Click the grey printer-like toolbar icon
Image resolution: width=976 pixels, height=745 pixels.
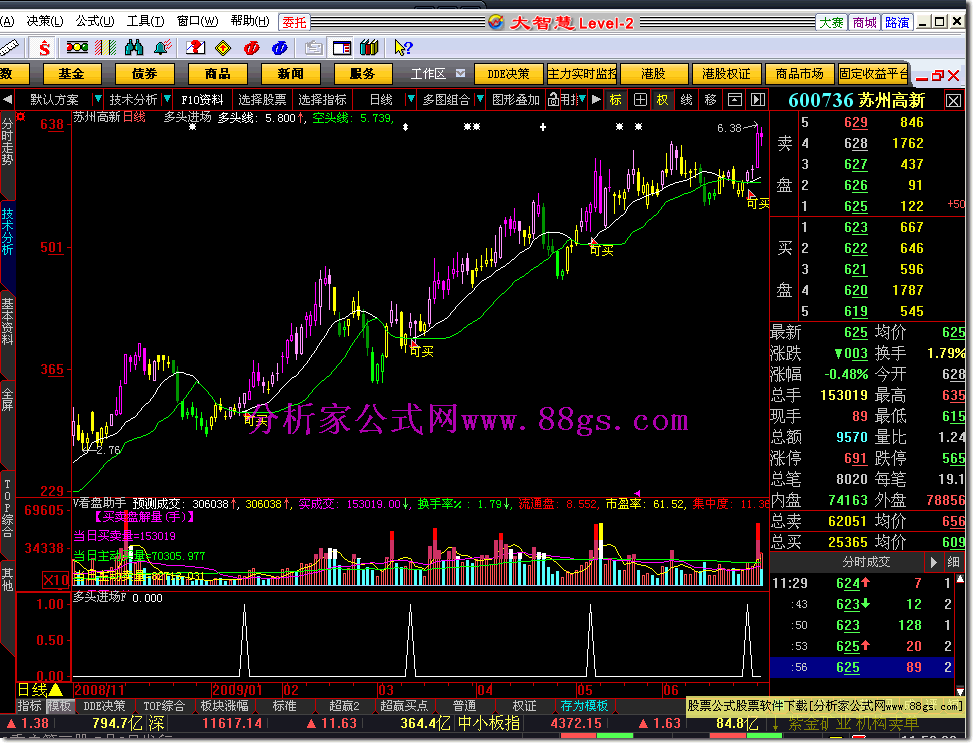(x=314, y=48)
